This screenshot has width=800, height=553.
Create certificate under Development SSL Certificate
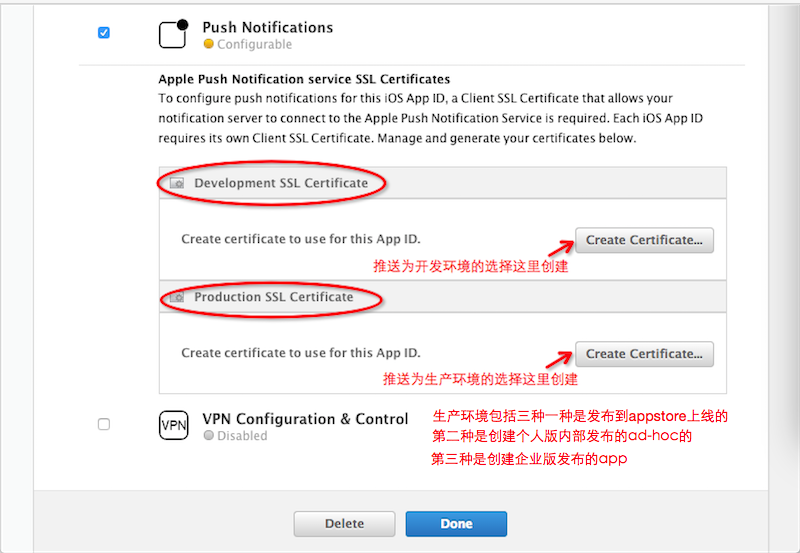pos(644,240)
